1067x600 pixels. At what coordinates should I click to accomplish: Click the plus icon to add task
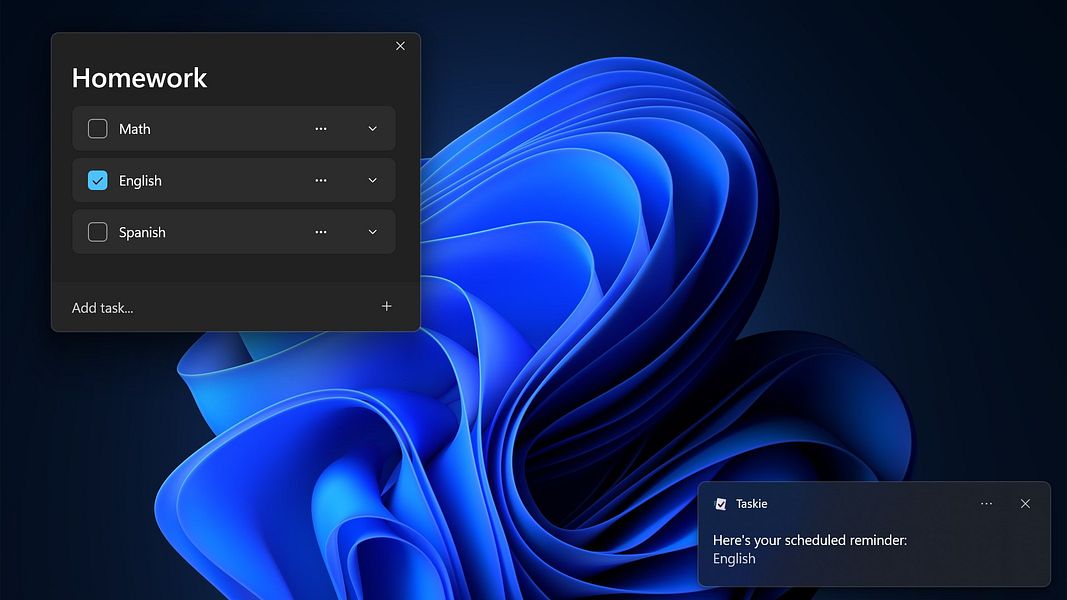[x=387, y=306]
